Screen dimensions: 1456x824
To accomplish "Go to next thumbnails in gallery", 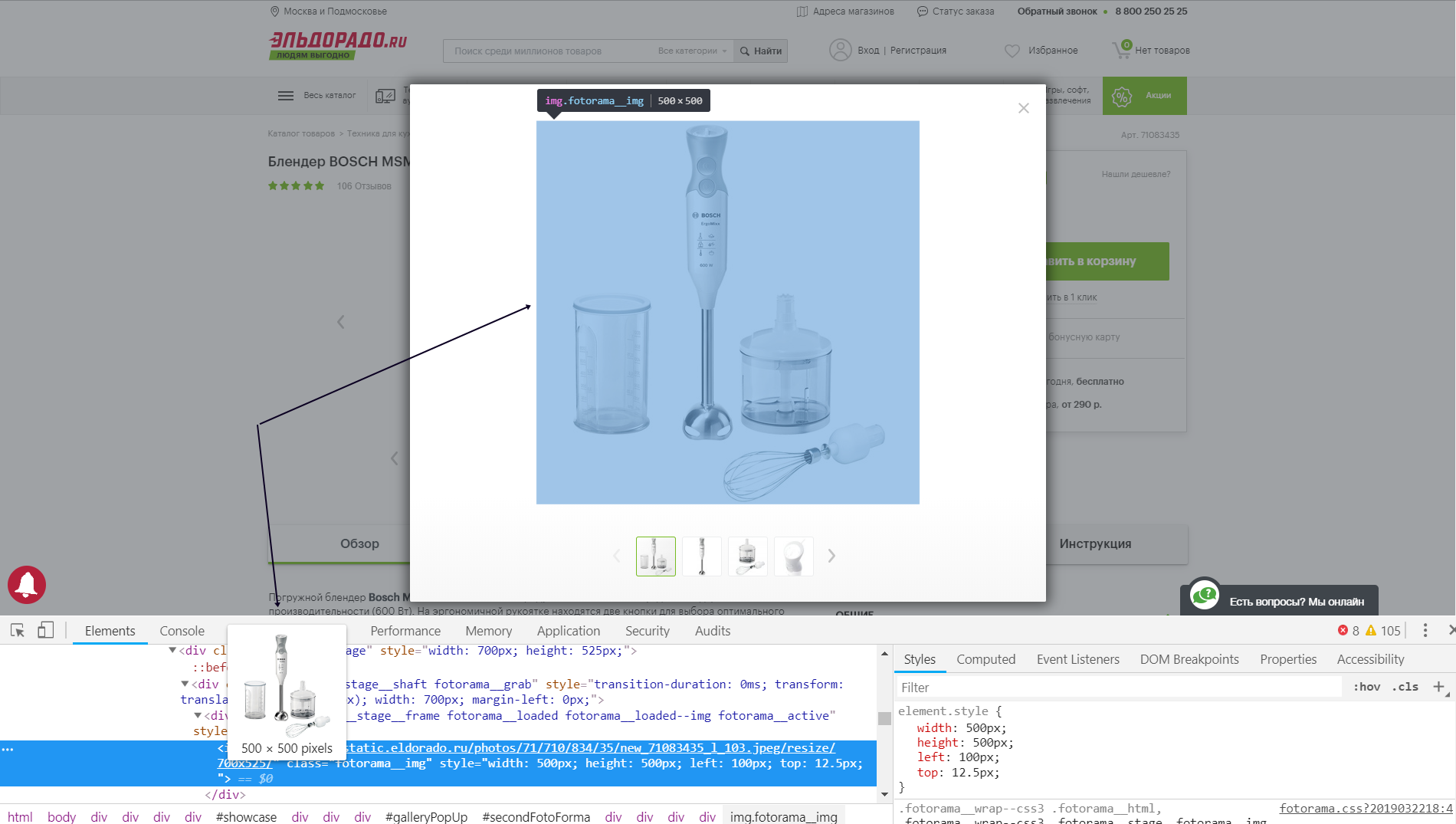I will pyautogui.click(x=831, y=556).
